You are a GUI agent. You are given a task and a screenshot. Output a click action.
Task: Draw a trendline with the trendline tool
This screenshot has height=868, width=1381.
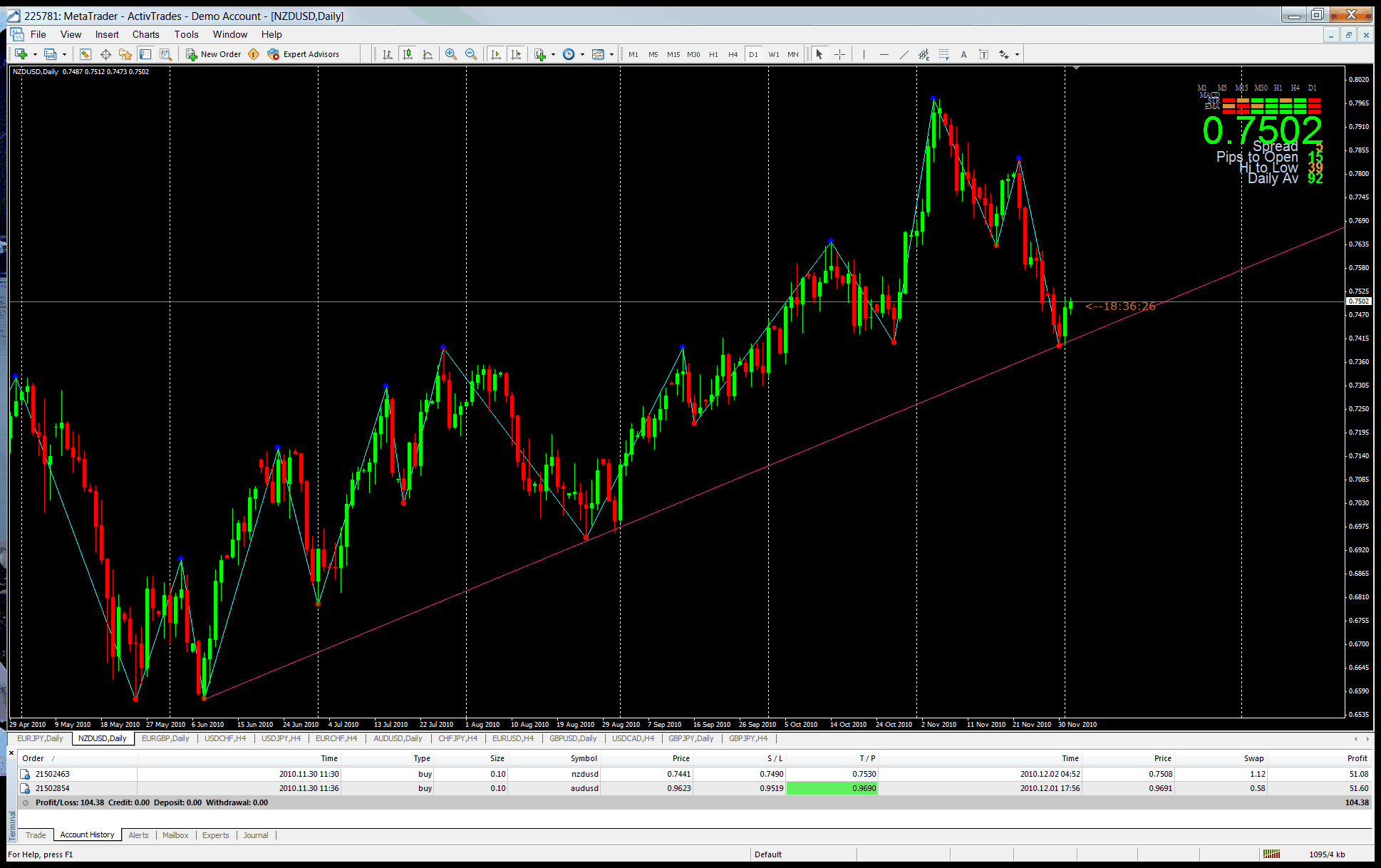(x=904, y=54)
